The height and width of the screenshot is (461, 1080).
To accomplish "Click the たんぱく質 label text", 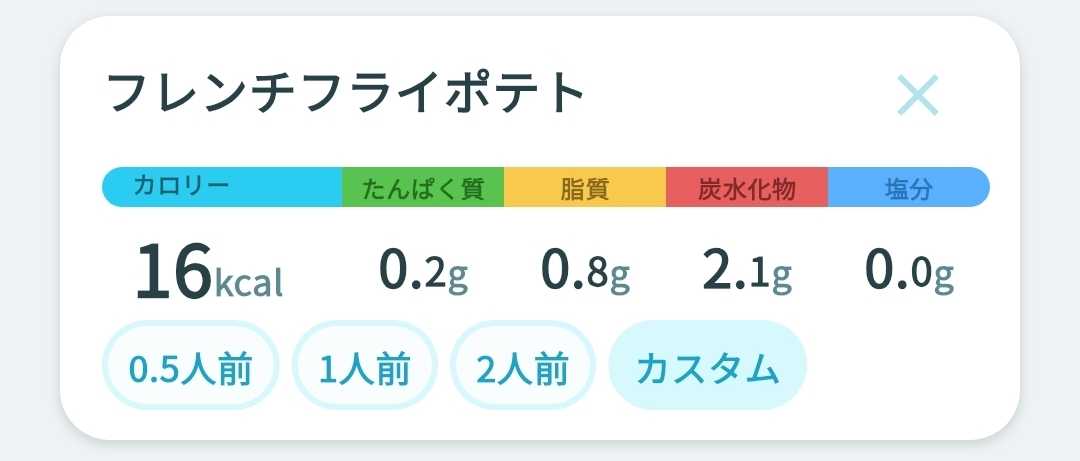I will pos(423,189).
